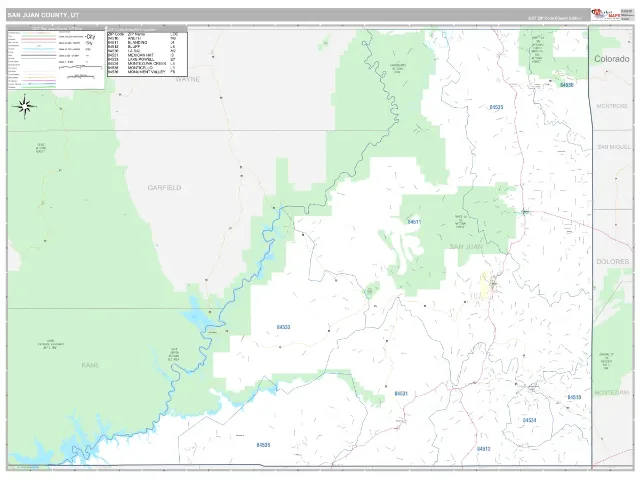Click the BLUFF row in ZIP index

(142, 47)
